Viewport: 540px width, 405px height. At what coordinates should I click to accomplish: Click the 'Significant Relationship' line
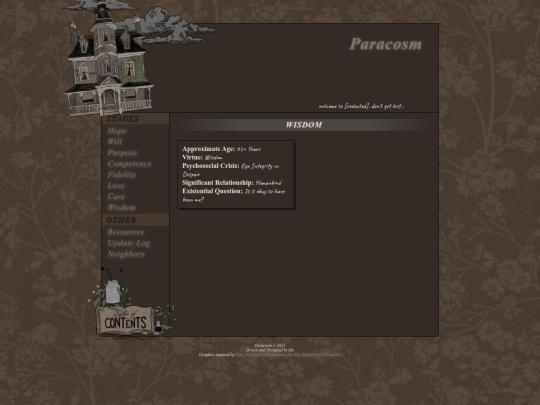pyautogui.click(x=232, y=183)
